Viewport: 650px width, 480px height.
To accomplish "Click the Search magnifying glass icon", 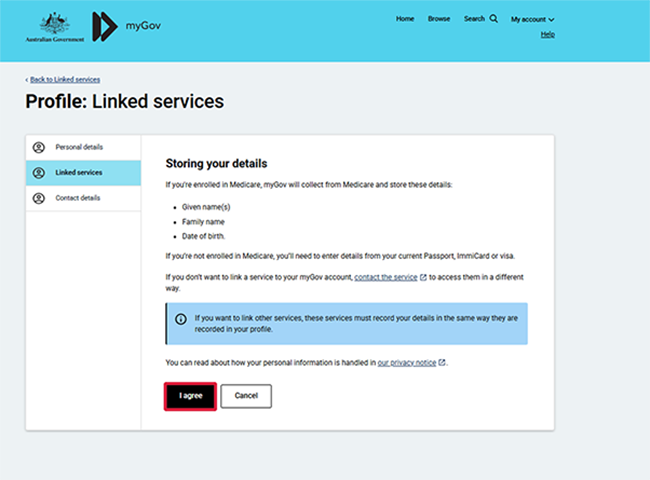I will pos(493,18).
